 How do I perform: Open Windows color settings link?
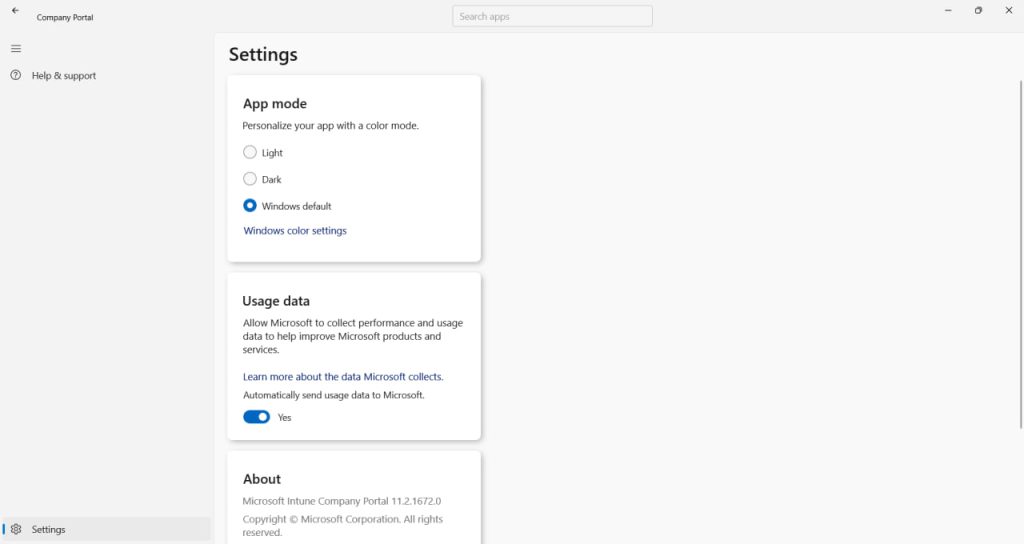(295, 231)
